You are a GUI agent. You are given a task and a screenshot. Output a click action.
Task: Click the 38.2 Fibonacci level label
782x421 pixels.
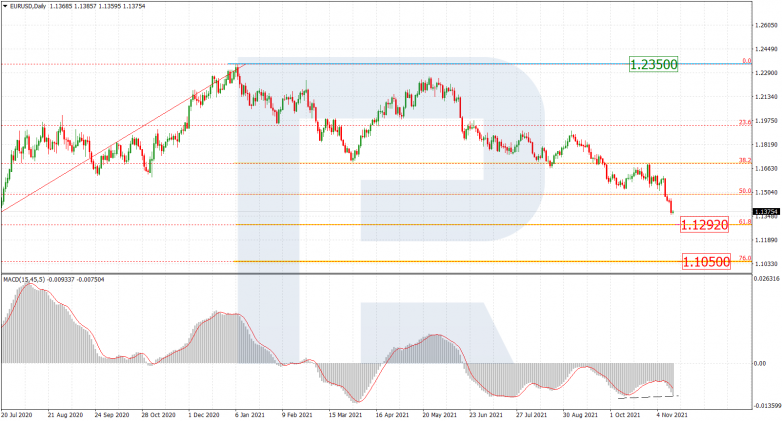[x=745, y=161]
